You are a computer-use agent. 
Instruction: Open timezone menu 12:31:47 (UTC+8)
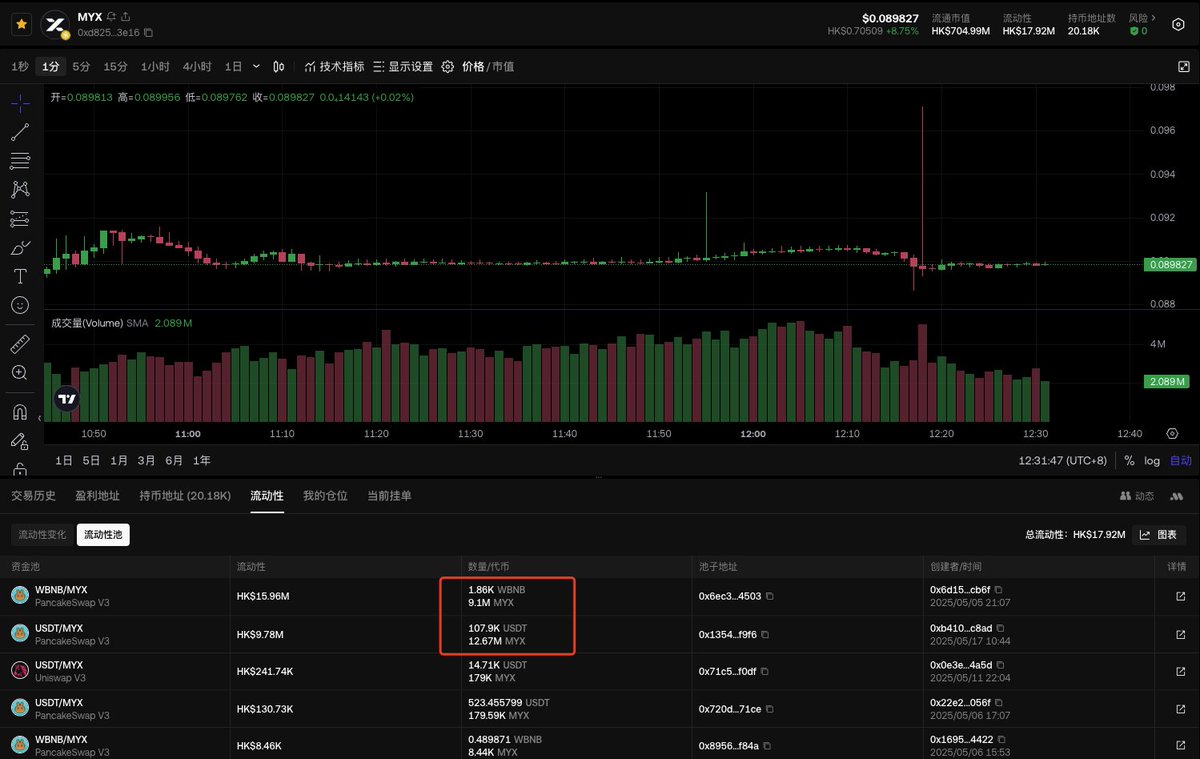click(1063, 461)
